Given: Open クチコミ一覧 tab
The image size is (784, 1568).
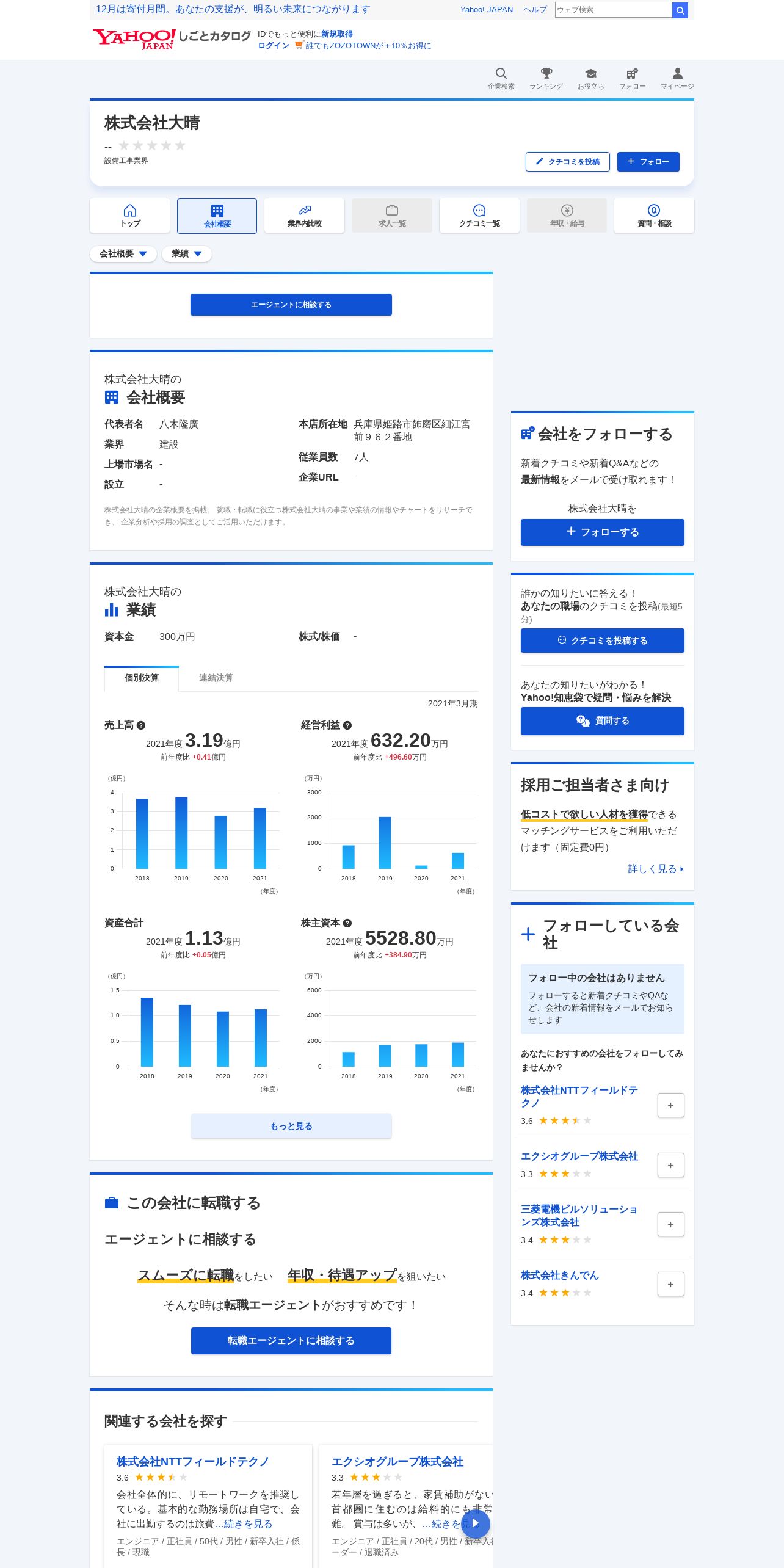Looking at the screenshot, I should (479, 216).
